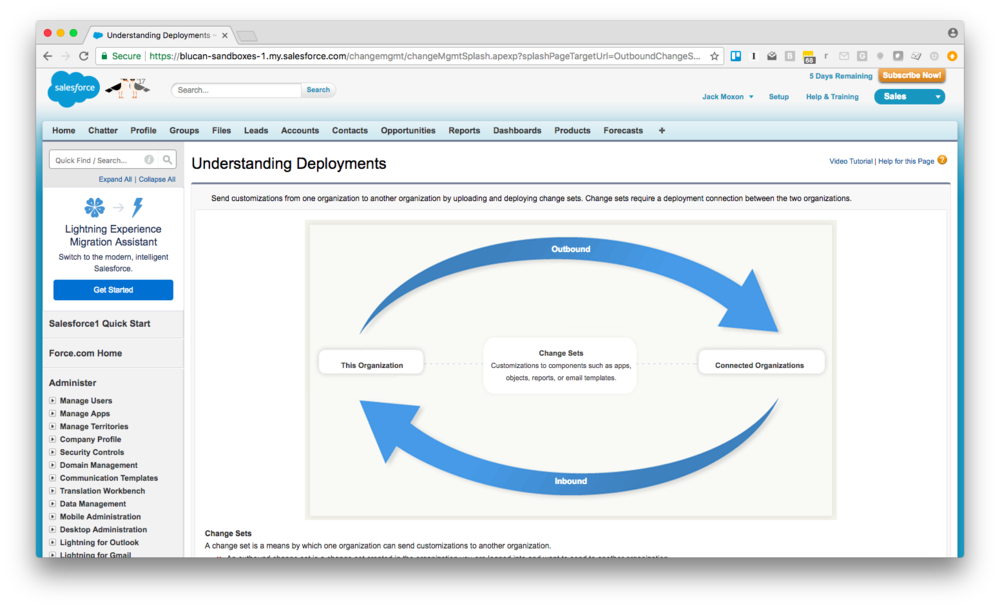Click the gray mail envelope extension icon
Image resolution: width=1000 pixels, height=609 pixels.
point(844,56)
